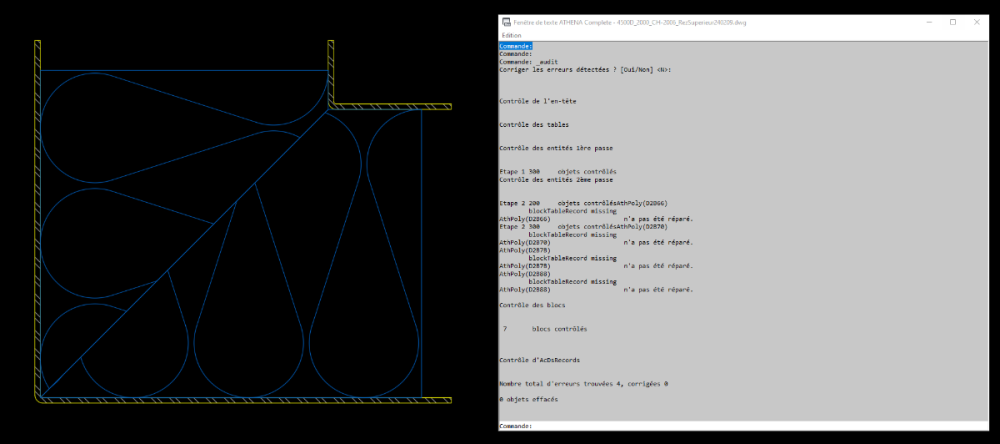Click the '0 objets effacés' line

tap(529, 399)
